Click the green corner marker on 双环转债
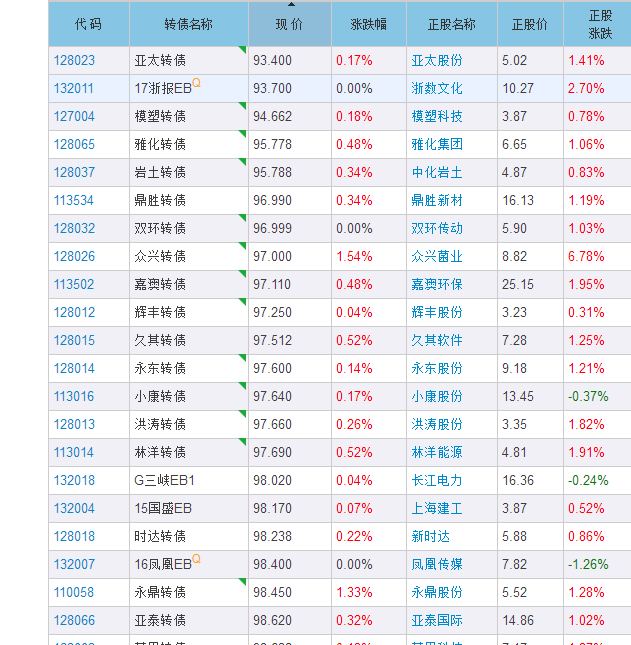Viewport: 631px width, 645px height. [x=243, y=217]
